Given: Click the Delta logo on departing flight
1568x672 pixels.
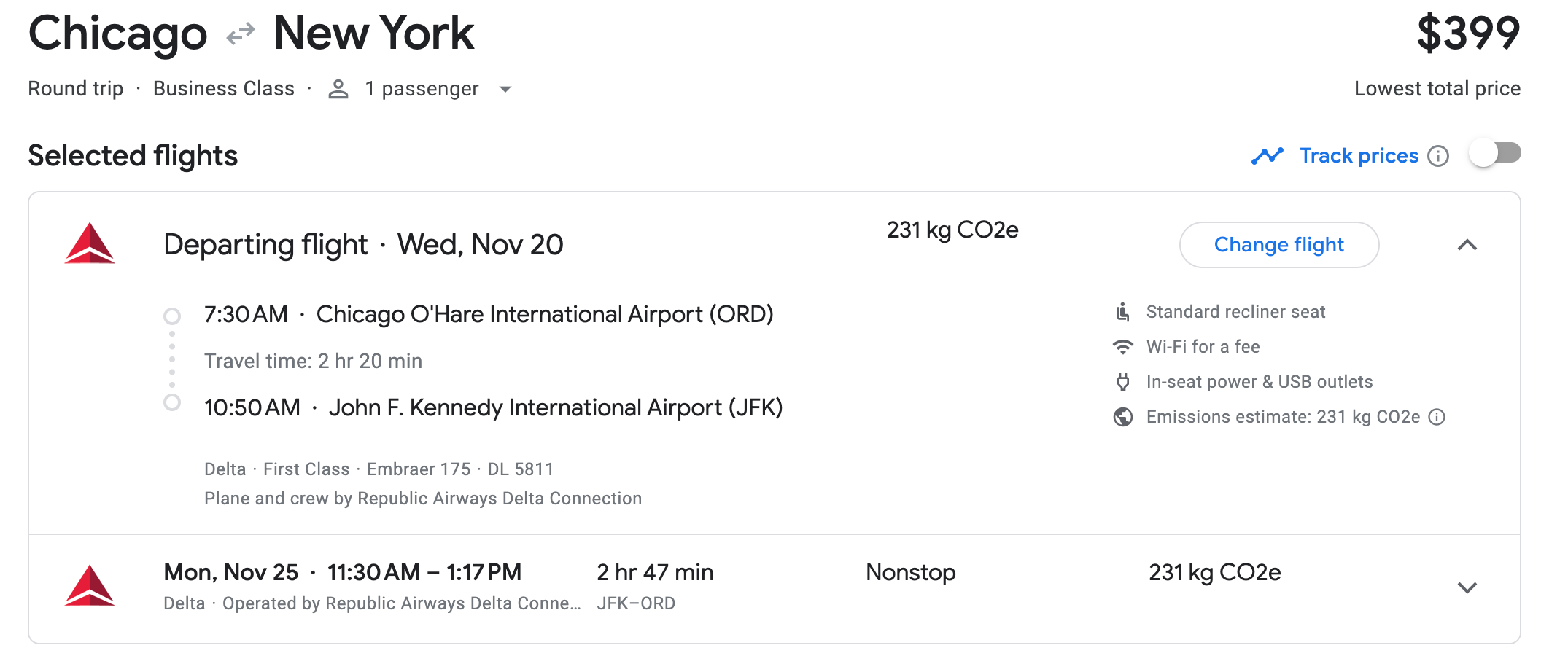Looking at the screenshot, I should tap(90, 243).
